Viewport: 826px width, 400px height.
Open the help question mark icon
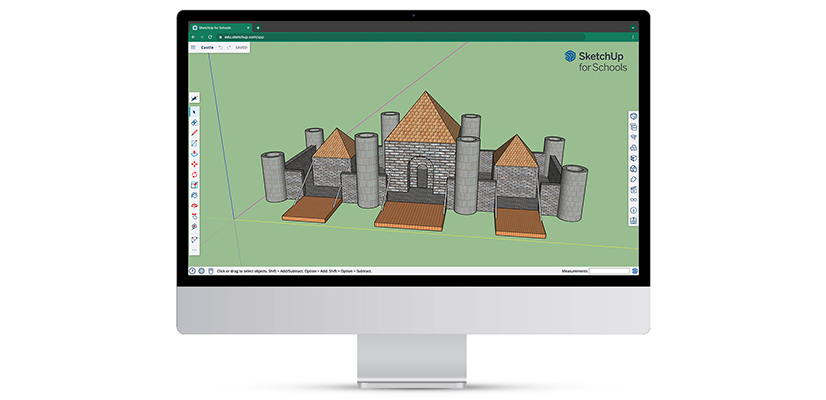click(193, 271)
